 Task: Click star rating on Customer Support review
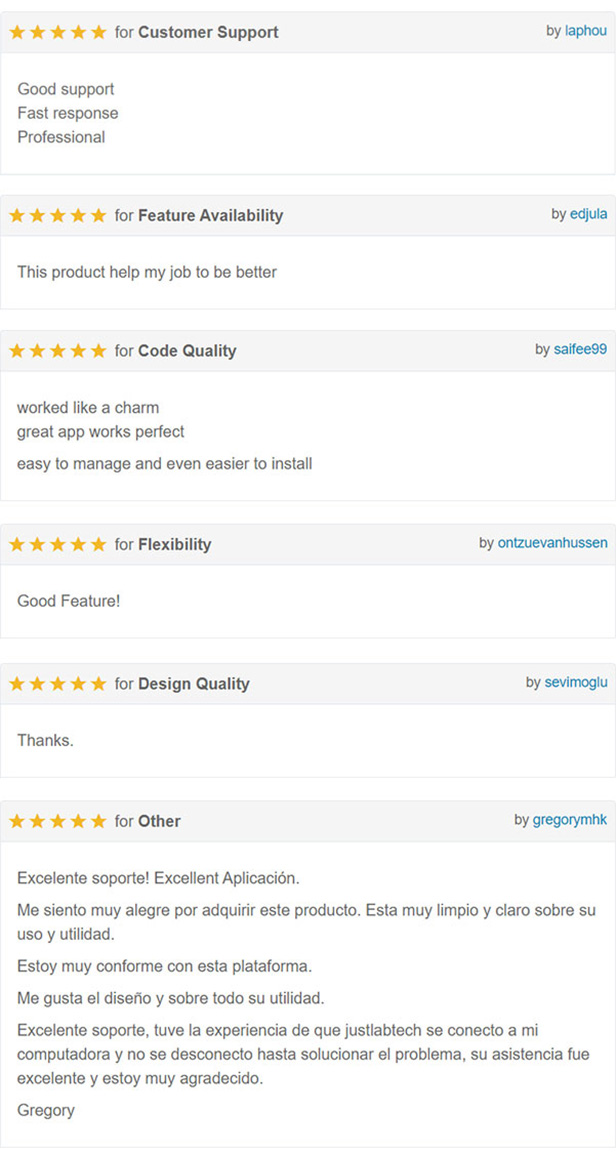tap(57, 32)
